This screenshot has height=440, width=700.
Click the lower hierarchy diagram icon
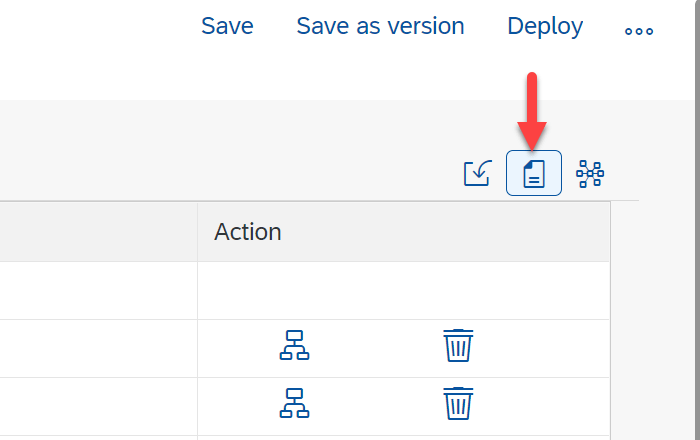(294, 403)
